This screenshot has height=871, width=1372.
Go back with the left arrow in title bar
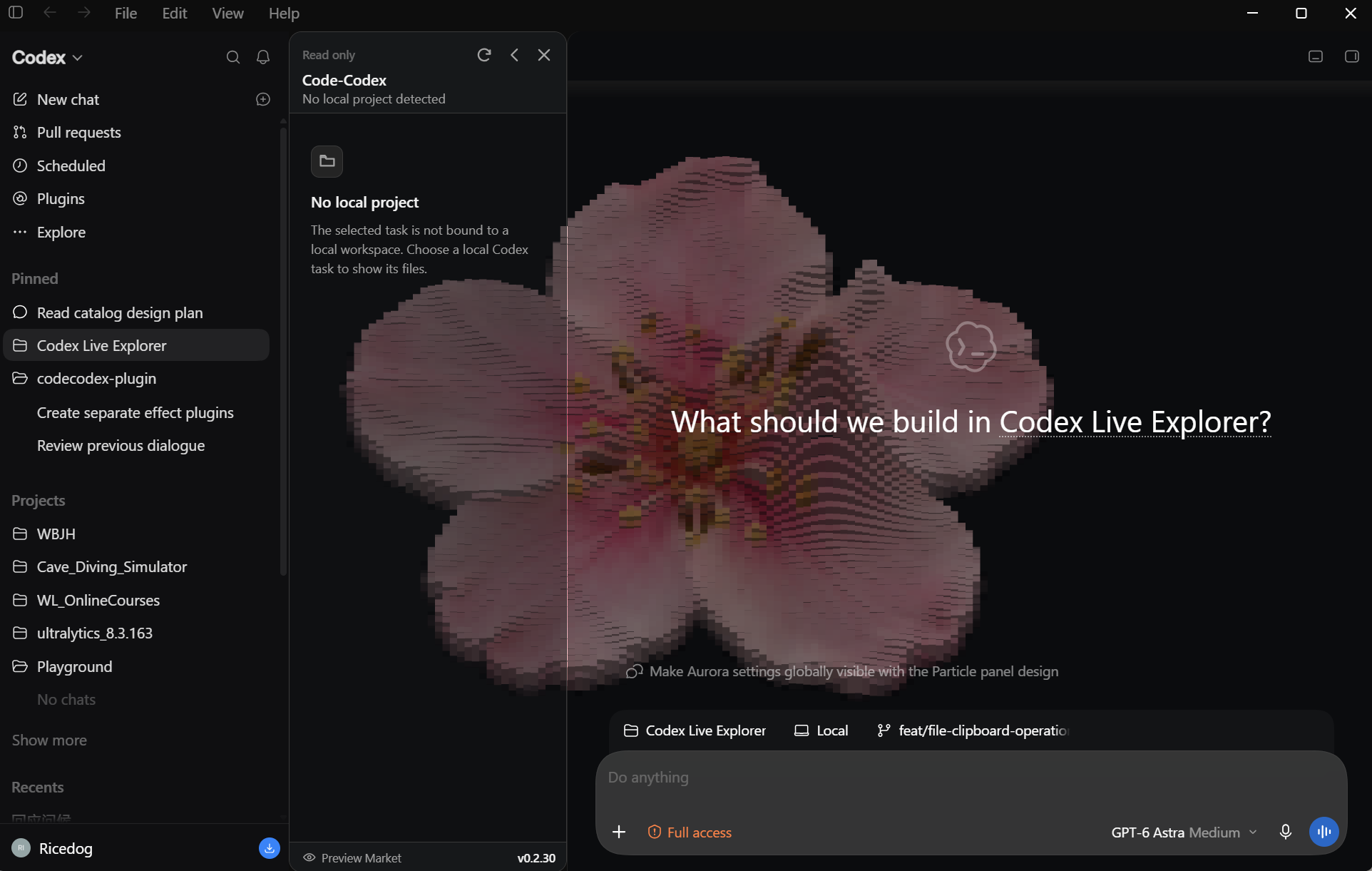tap(49, 13)
